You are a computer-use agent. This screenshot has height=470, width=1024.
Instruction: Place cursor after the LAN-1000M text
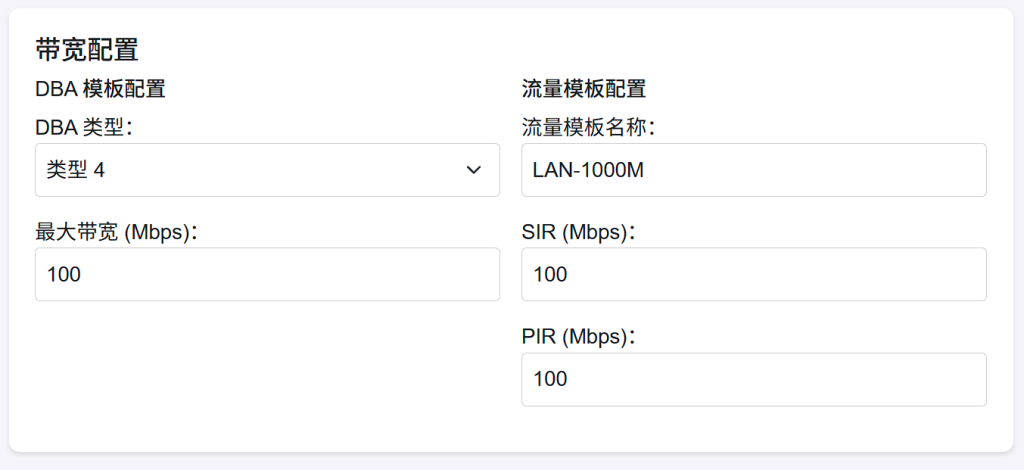pos(645,170)
